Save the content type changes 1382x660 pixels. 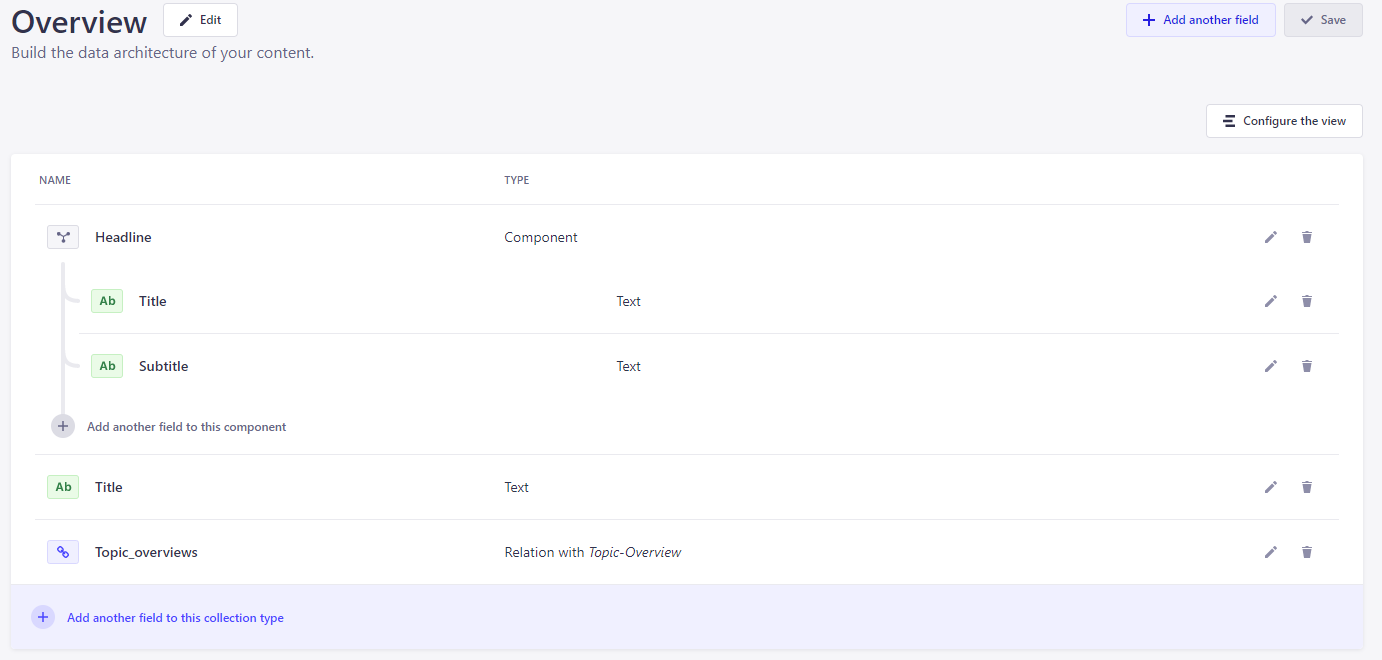1323,20
